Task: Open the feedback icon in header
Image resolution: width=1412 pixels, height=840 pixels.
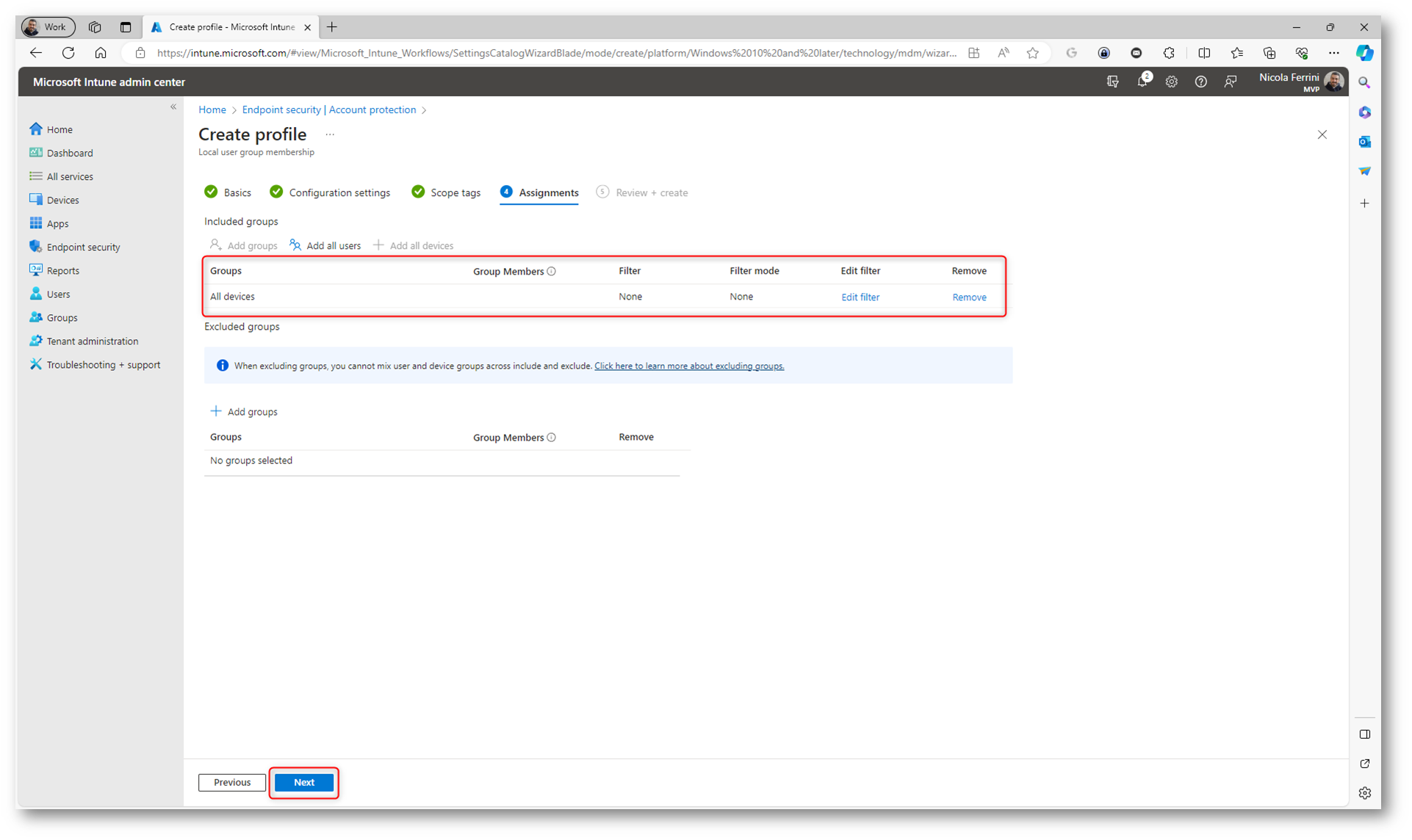Action: [x=1231, y=82]
